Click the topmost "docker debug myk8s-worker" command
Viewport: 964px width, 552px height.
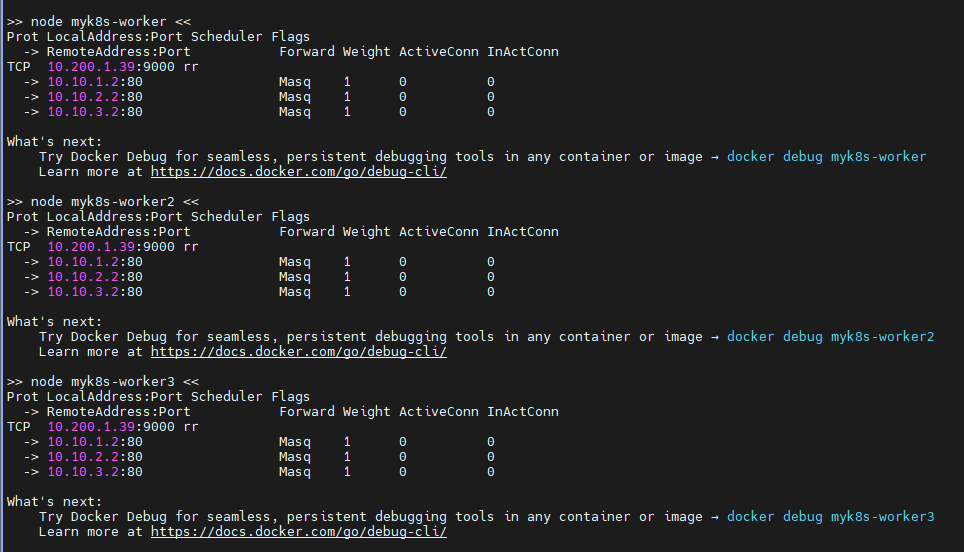click(826, 157)
